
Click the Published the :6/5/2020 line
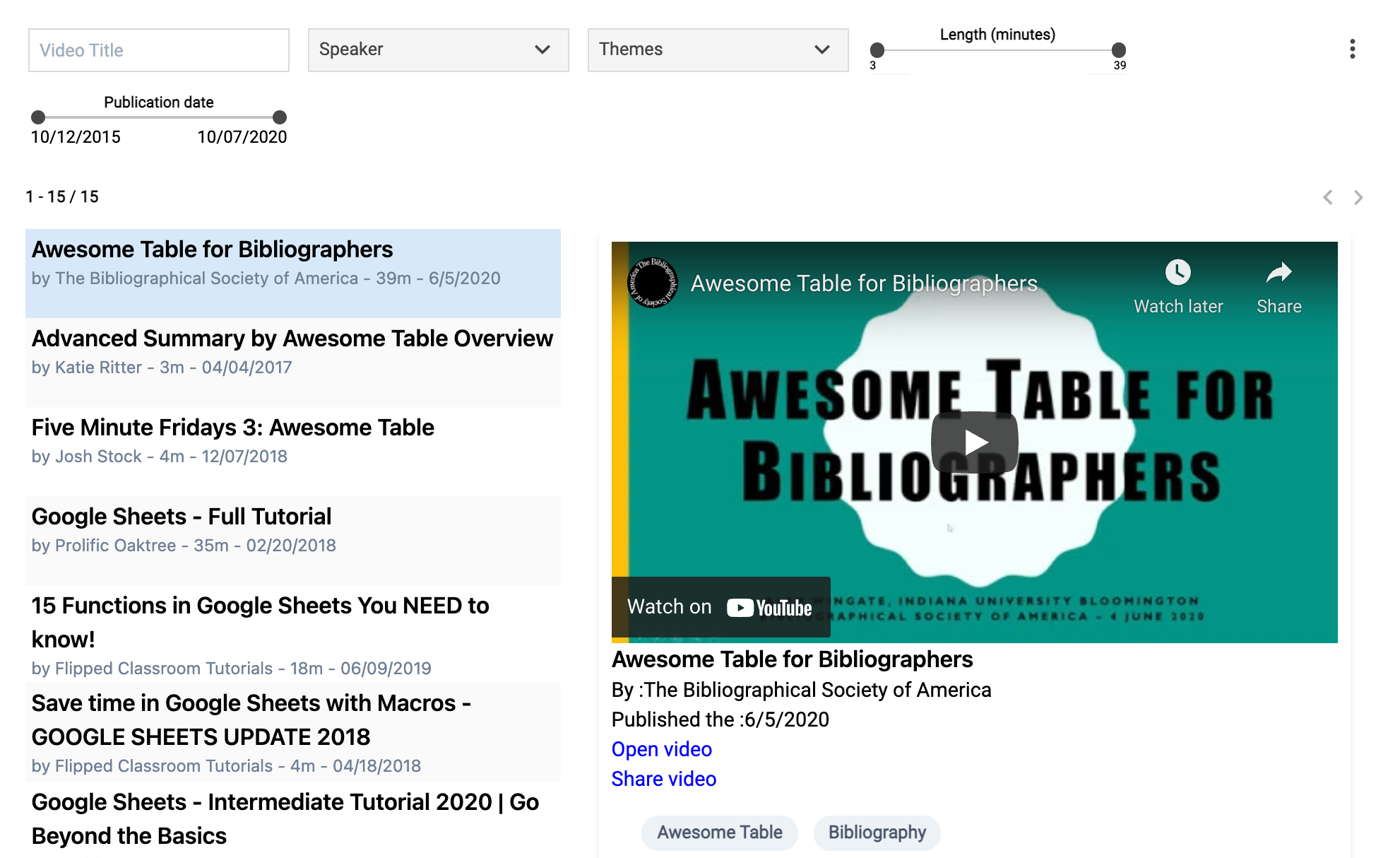720,719
